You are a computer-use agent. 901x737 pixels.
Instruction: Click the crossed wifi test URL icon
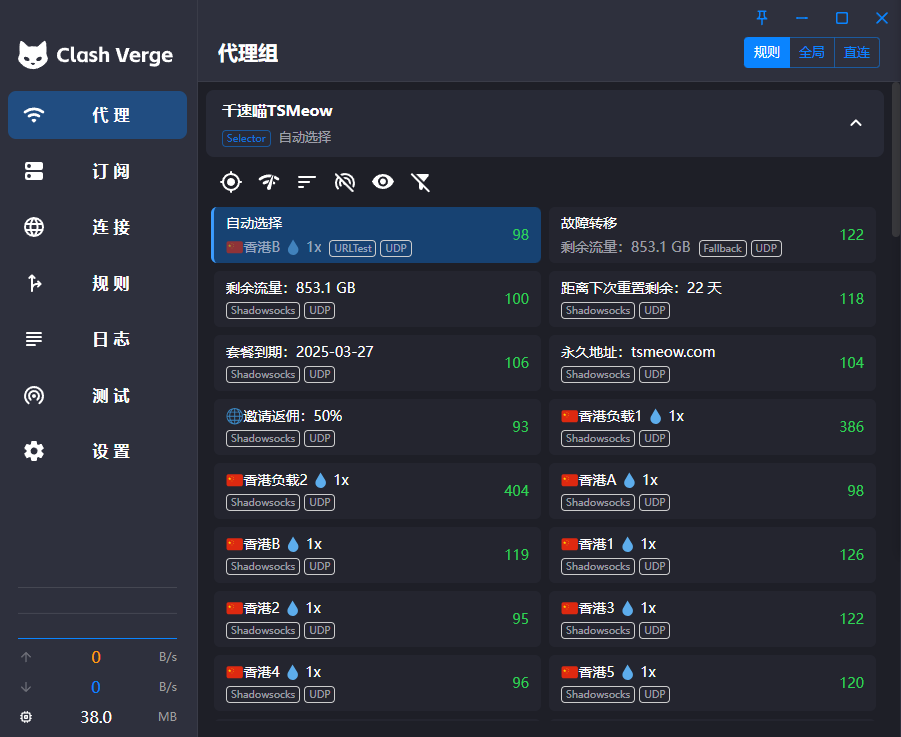click(345, 182)
